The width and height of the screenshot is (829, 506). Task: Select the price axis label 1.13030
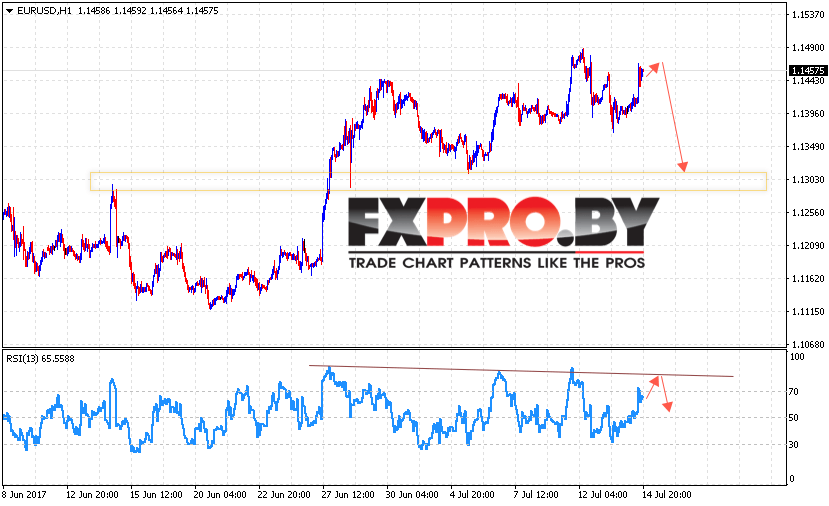(x=808, y=180)
